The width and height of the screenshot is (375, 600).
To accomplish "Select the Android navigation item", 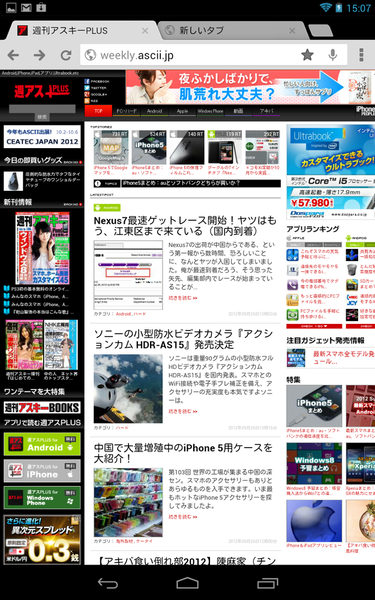I will 155,111.
